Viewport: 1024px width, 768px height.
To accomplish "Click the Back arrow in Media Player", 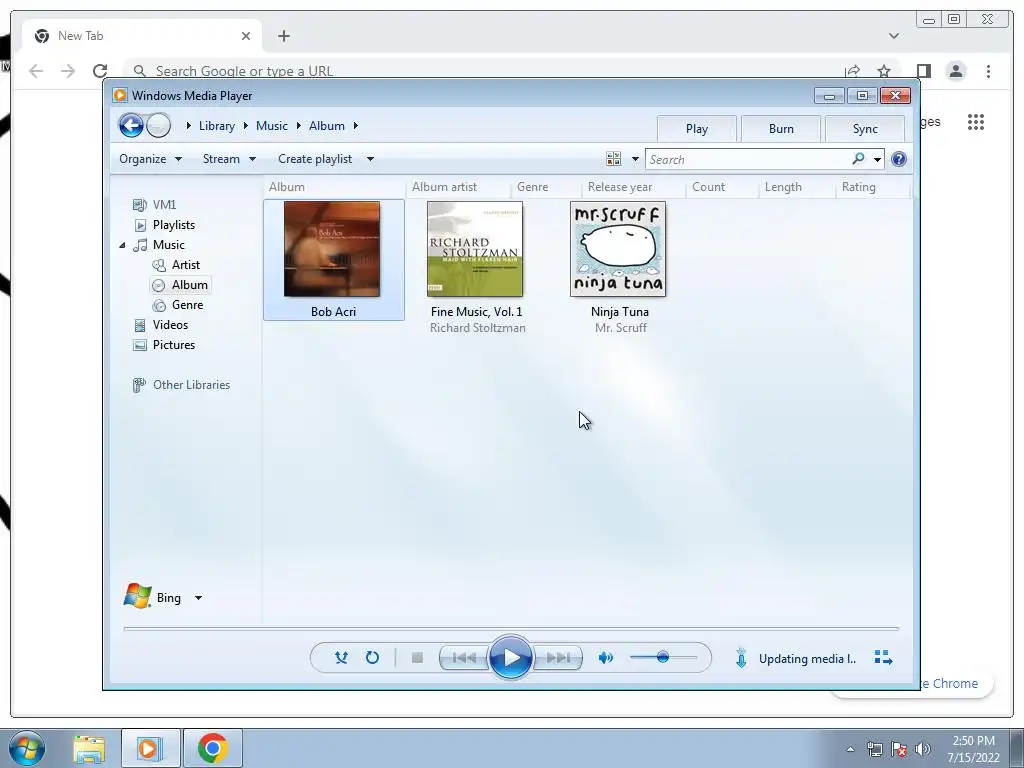I will pos(131,125).
